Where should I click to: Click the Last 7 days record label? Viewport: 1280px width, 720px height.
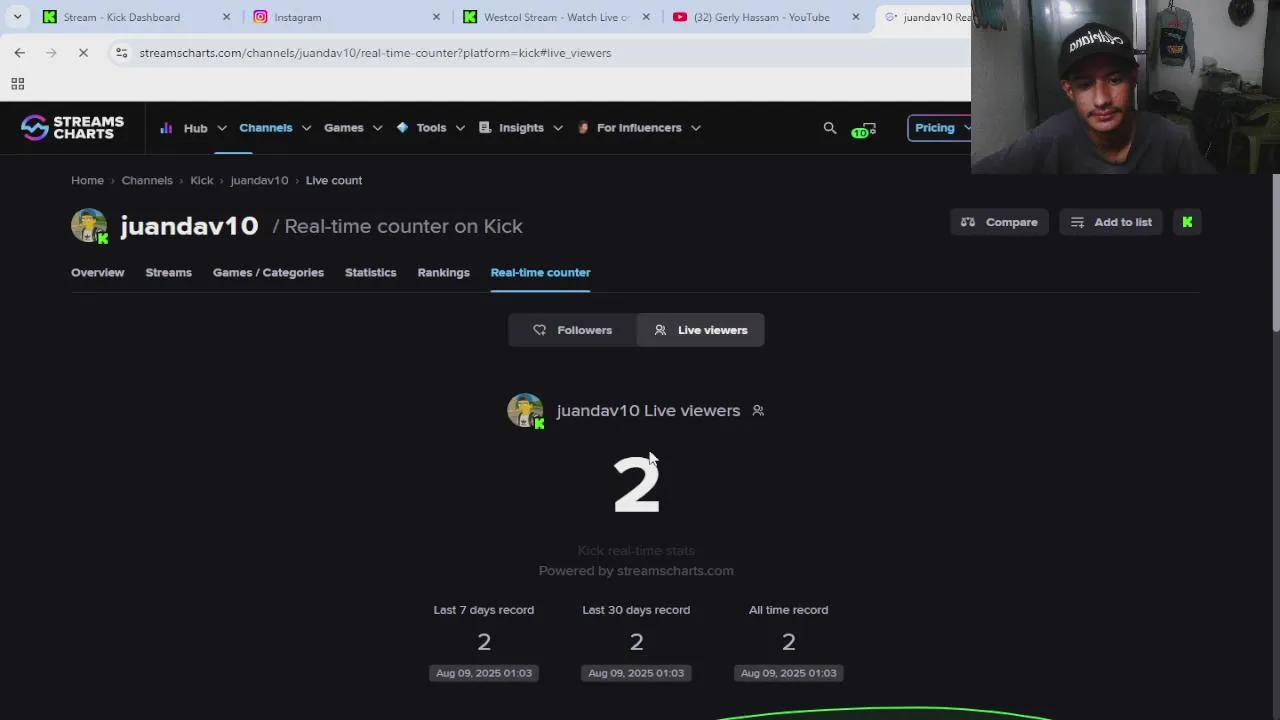pyautogui.click(x=484, y=610)
